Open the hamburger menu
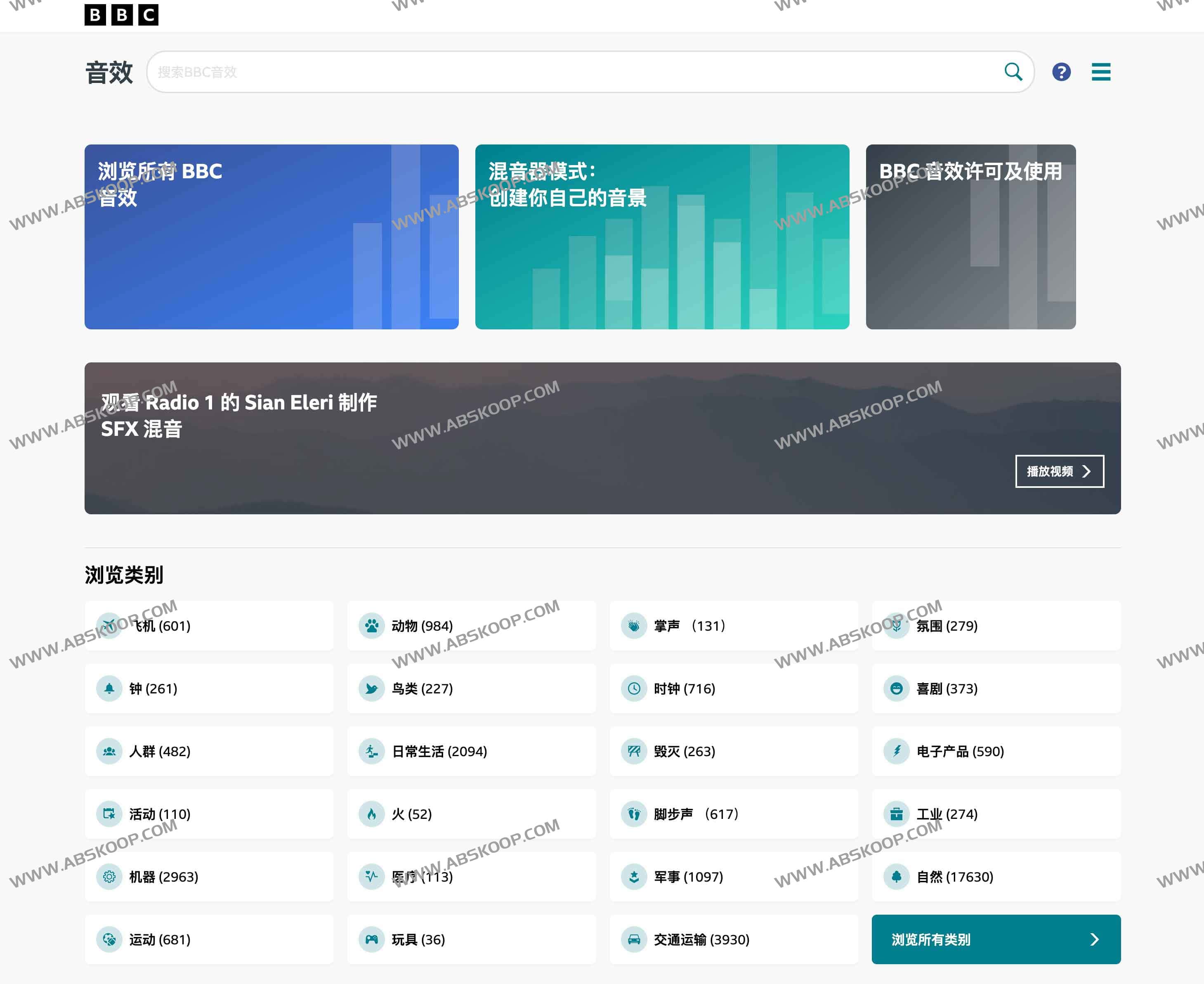Image resolution: width=1204 pixels, height=984 pixels. point(1101,72)
